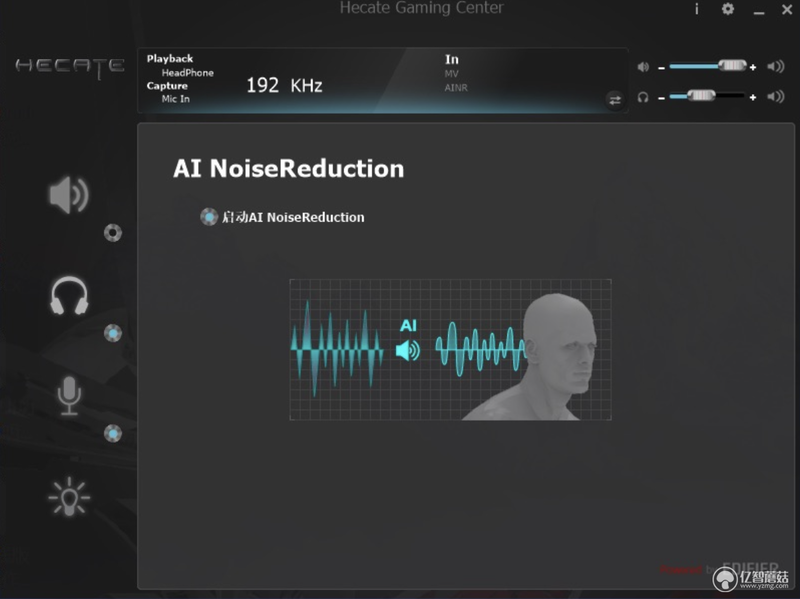Decrease headphone volume with minus button
The height and width of the screenshot is (599, 800).
pyautogui.click(x=661, y=97)
